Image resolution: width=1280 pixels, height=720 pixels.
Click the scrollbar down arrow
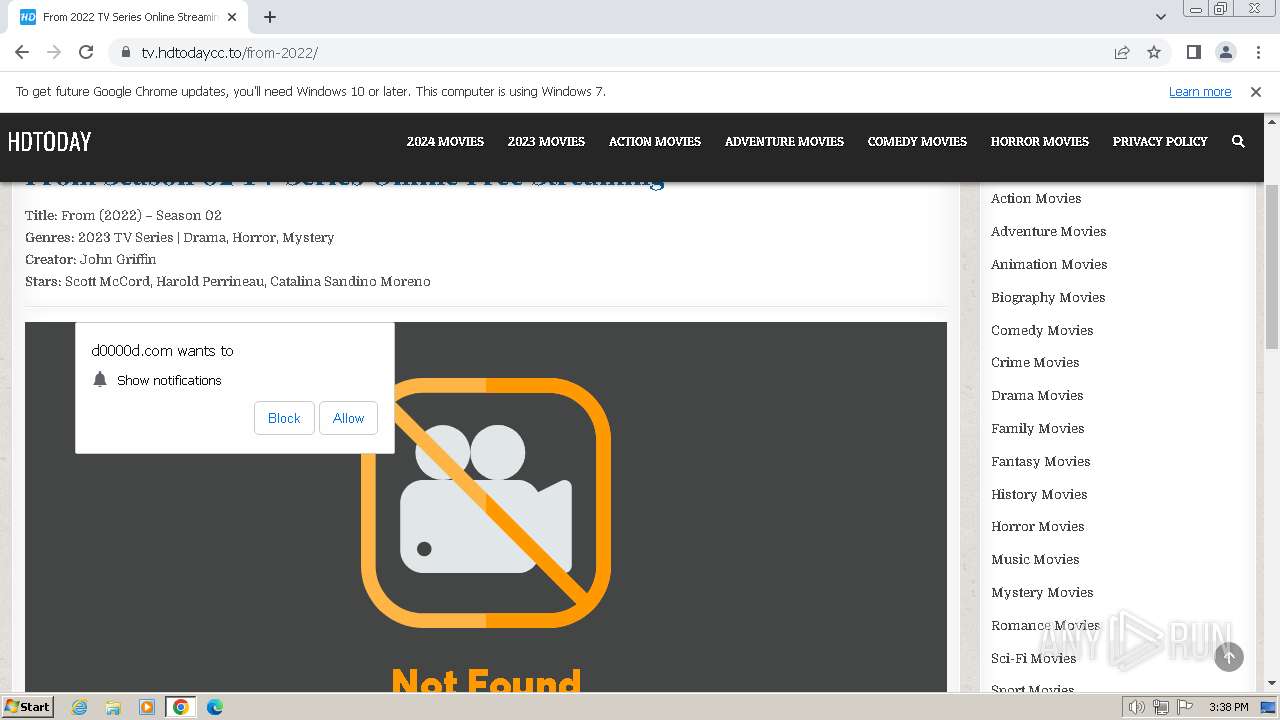coord(1272,683)
